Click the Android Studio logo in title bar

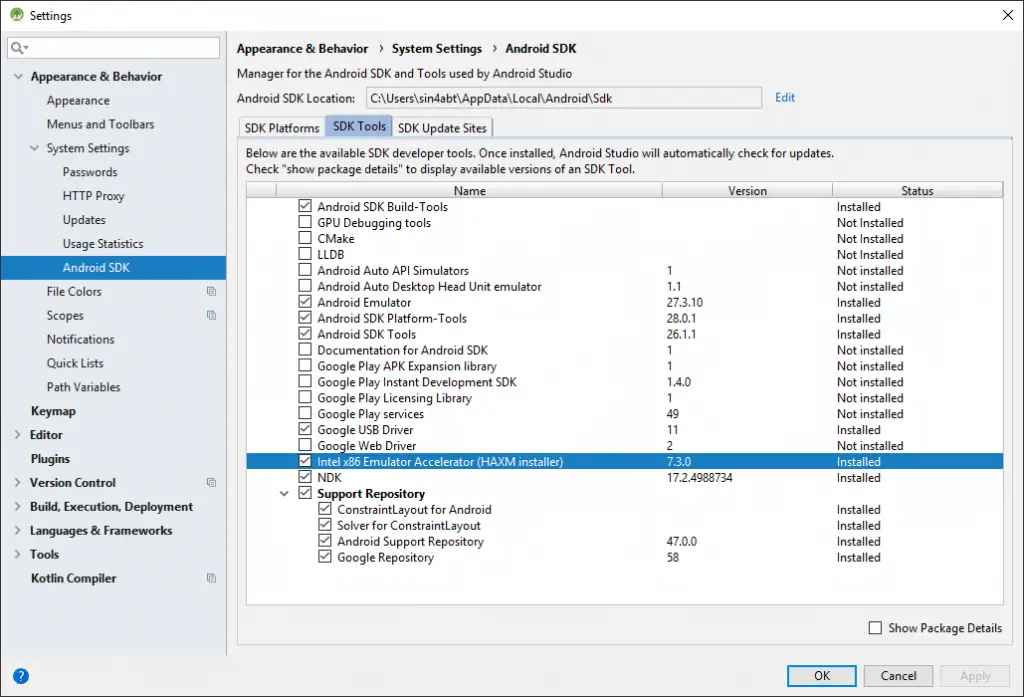17,14
